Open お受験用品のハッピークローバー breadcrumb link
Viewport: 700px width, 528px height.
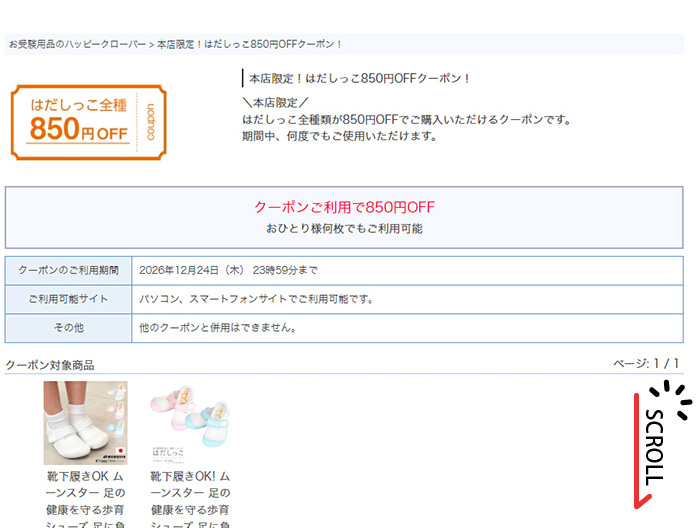pyautogui.click(x=77, y=44)
